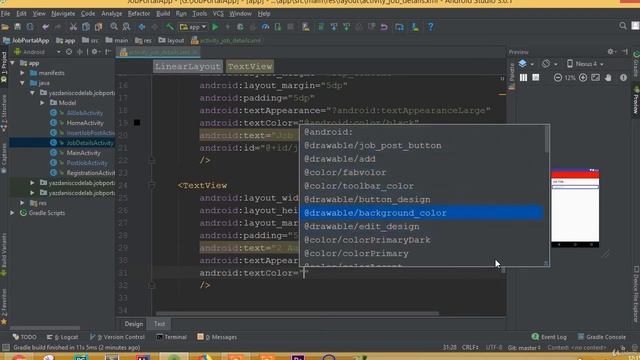Open the TODO tool window
640x360 pixels.
coord(24,337)
